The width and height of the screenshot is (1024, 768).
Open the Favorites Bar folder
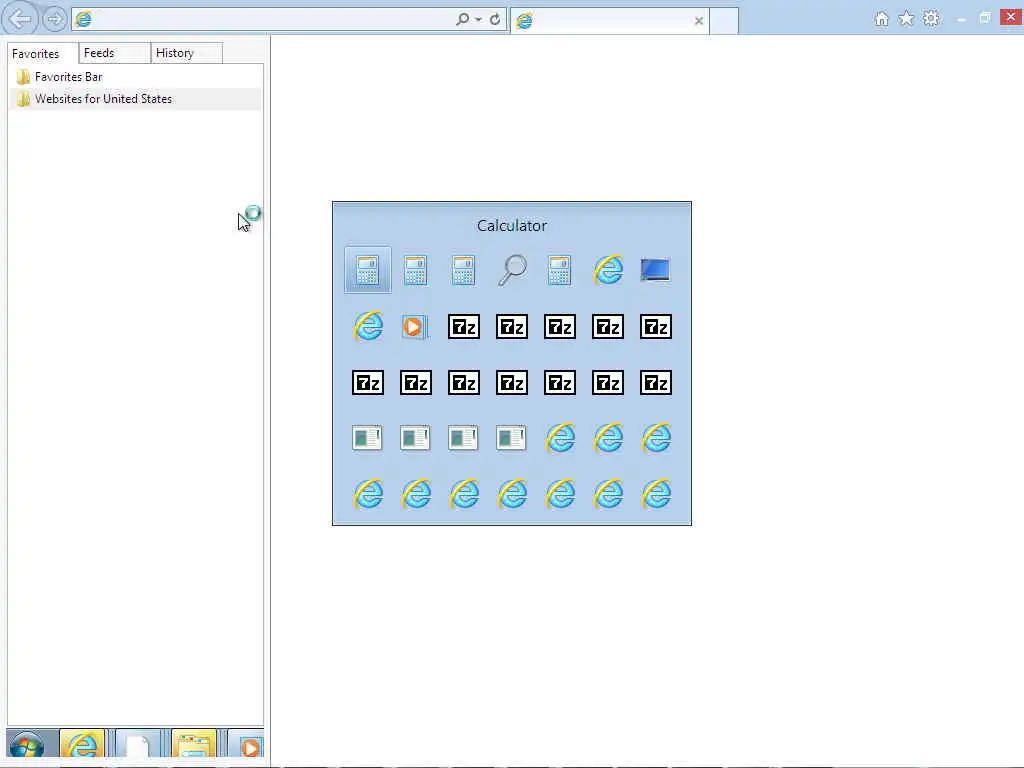point(135,77)
